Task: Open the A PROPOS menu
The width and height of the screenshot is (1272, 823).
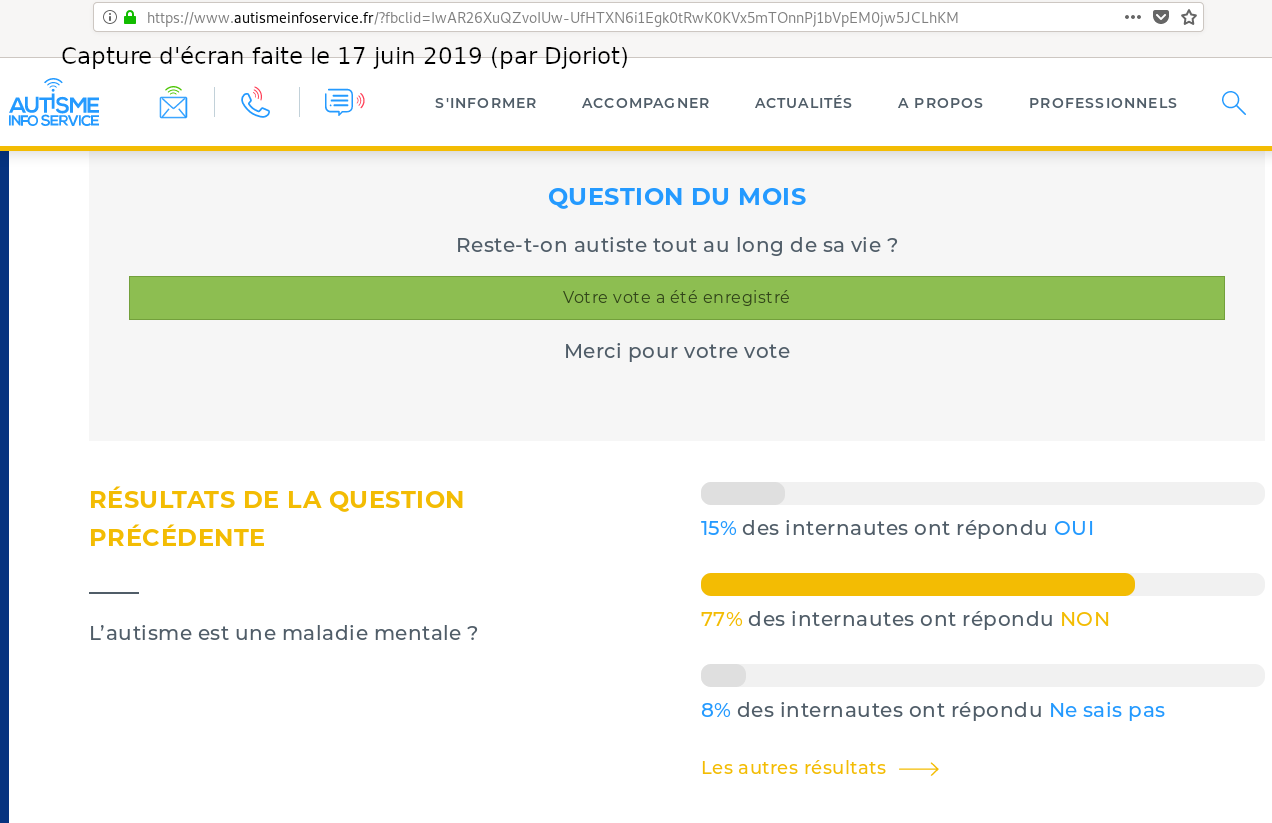Action: click(x=941, y=103)
